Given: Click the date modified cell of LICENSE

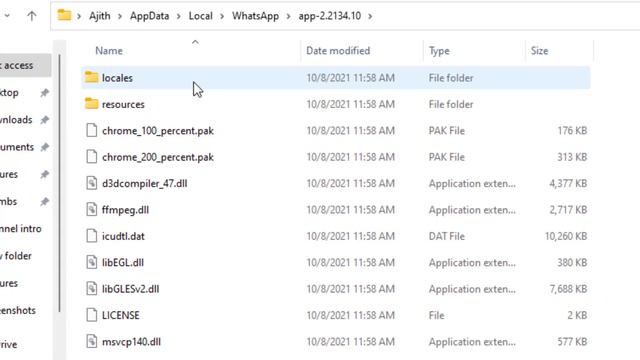Looking at the screenshot, I should (351, 315).
